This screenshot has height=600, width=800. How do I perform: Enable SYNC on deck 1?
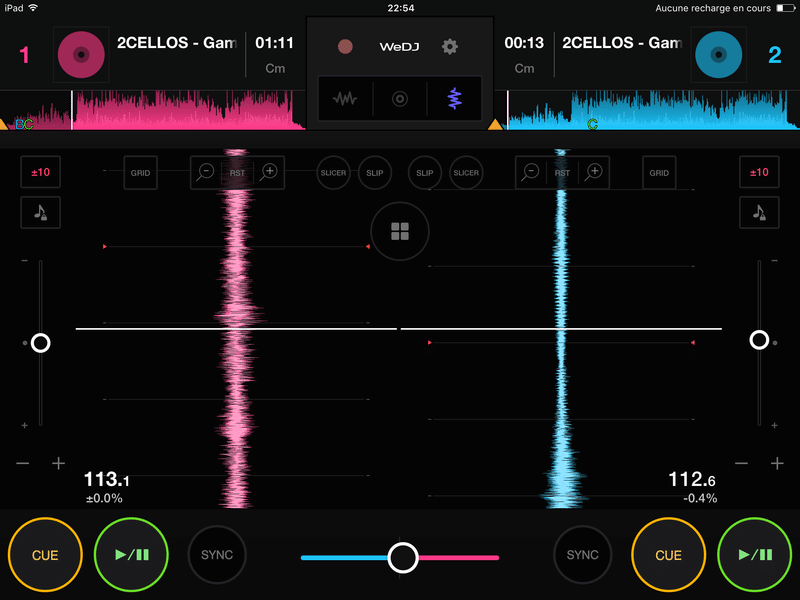[x=217, y=555]
